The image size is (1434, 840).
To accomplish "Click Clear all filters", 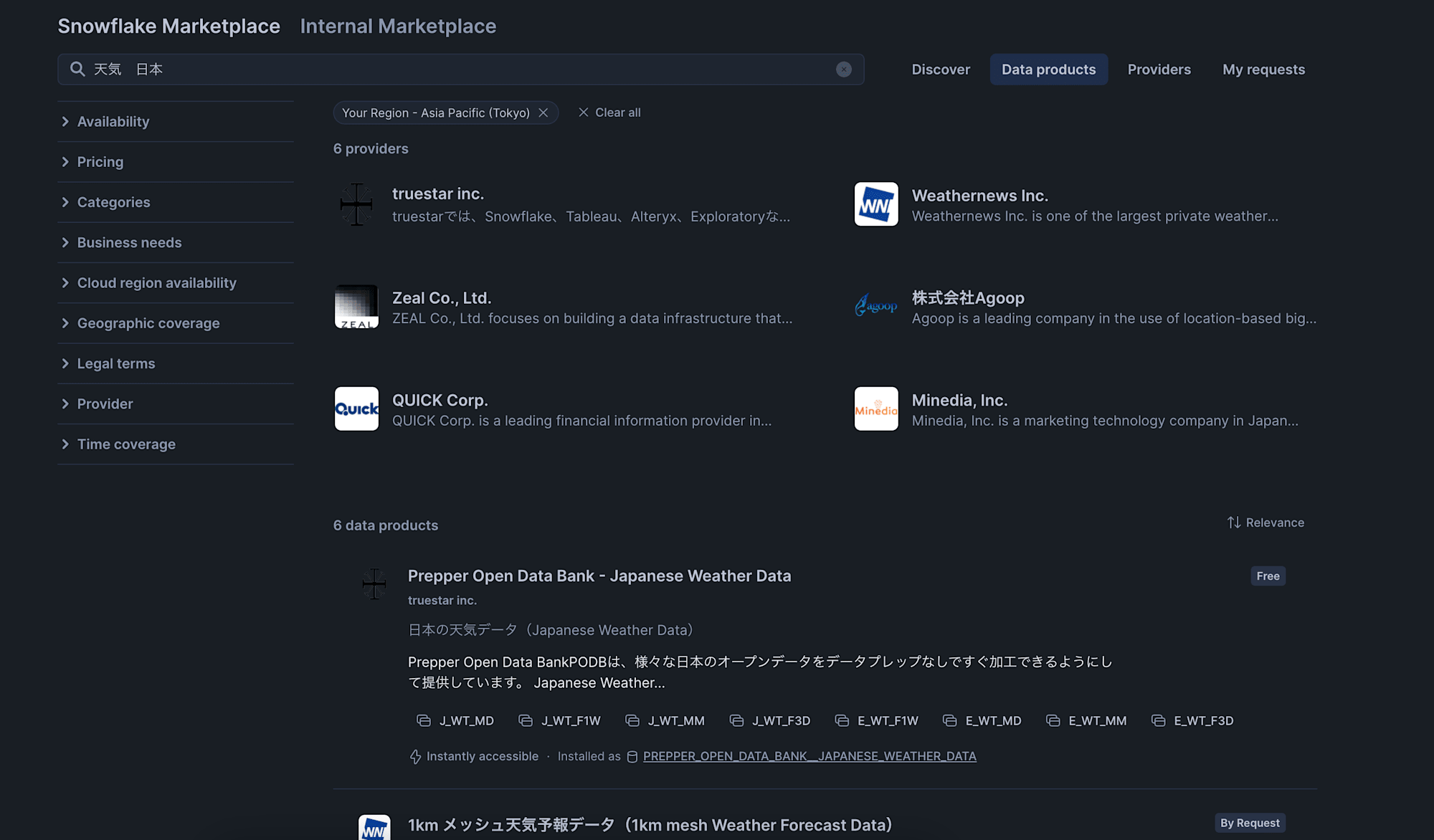I will pyautogui.click(x=609, y=113).
